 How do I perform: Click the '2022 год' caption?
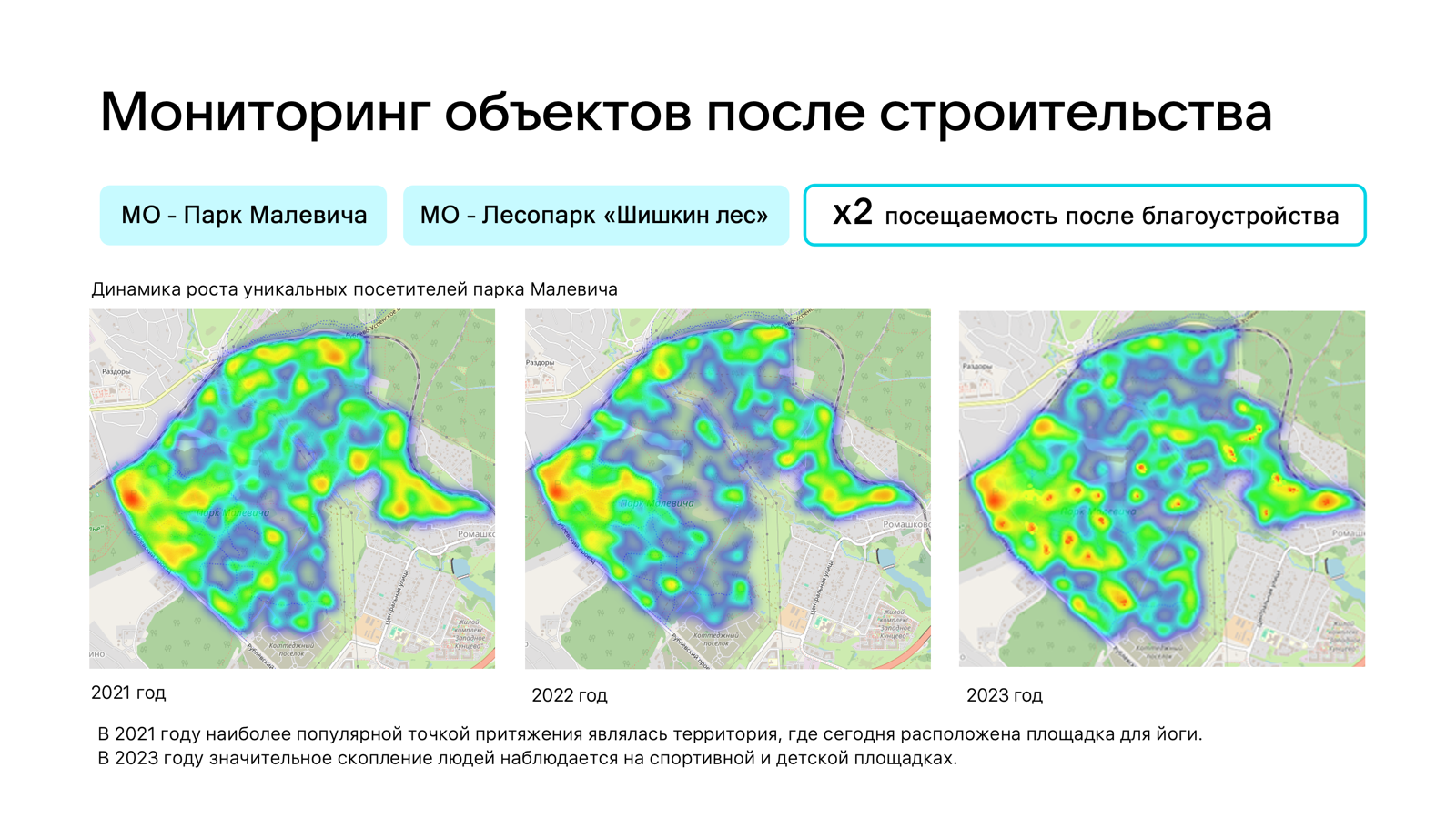click(569, 695)
